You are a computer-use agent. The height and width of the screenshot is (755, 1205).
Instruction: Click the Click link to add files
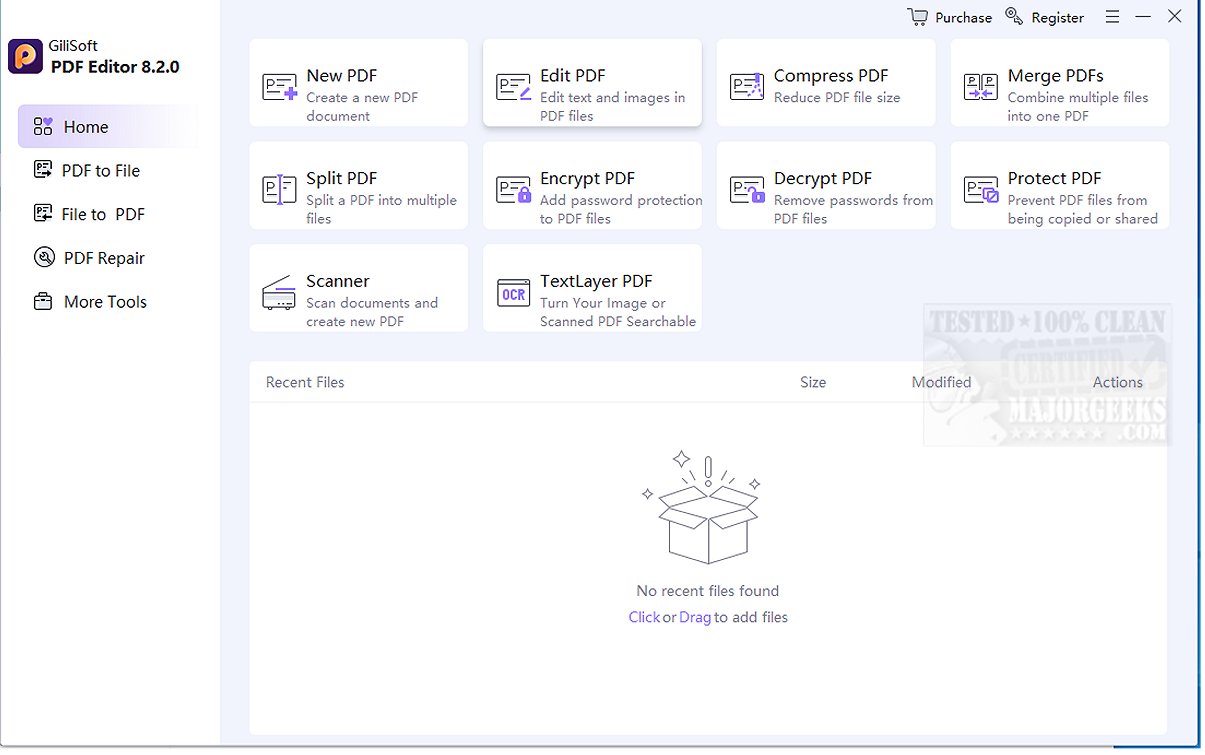[x=644, y=617]
